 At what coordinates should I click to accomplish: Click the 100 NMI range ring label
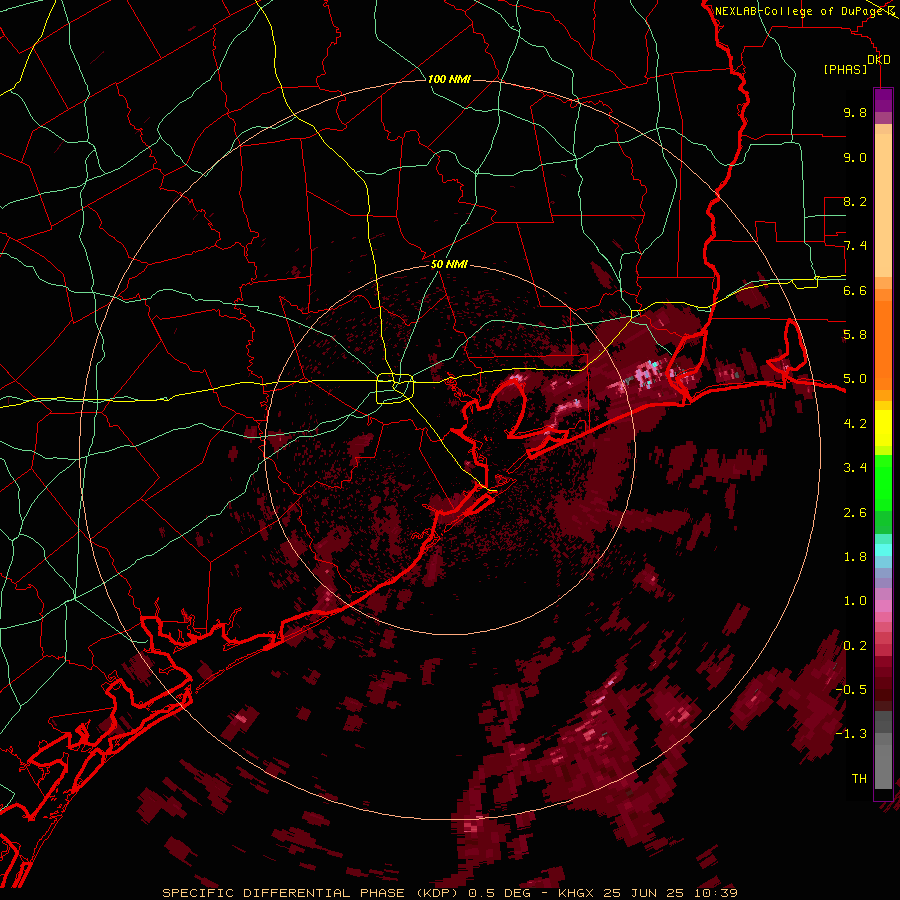(449, 79)
